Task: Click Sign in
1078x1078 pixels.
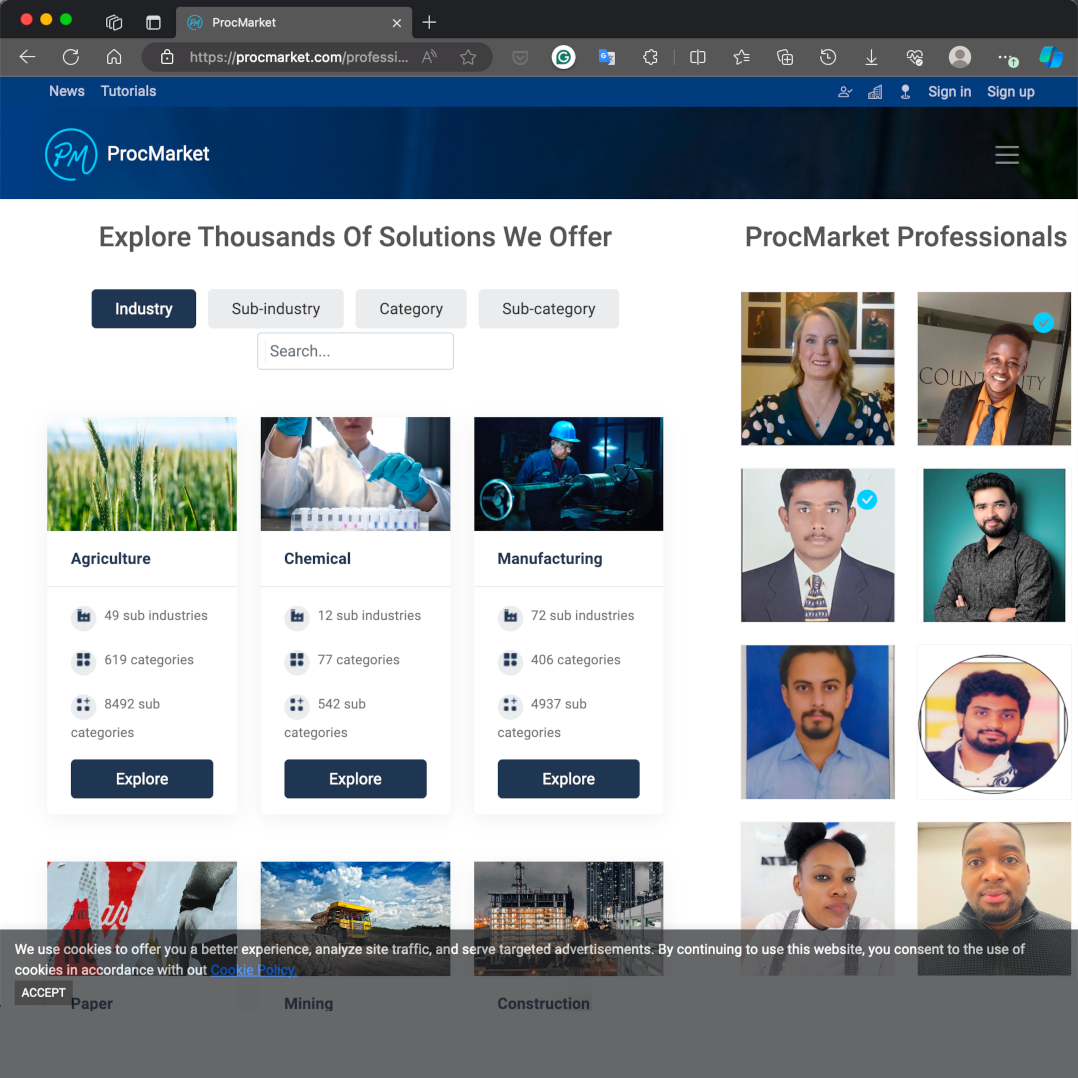Action: tap(949, 92)
